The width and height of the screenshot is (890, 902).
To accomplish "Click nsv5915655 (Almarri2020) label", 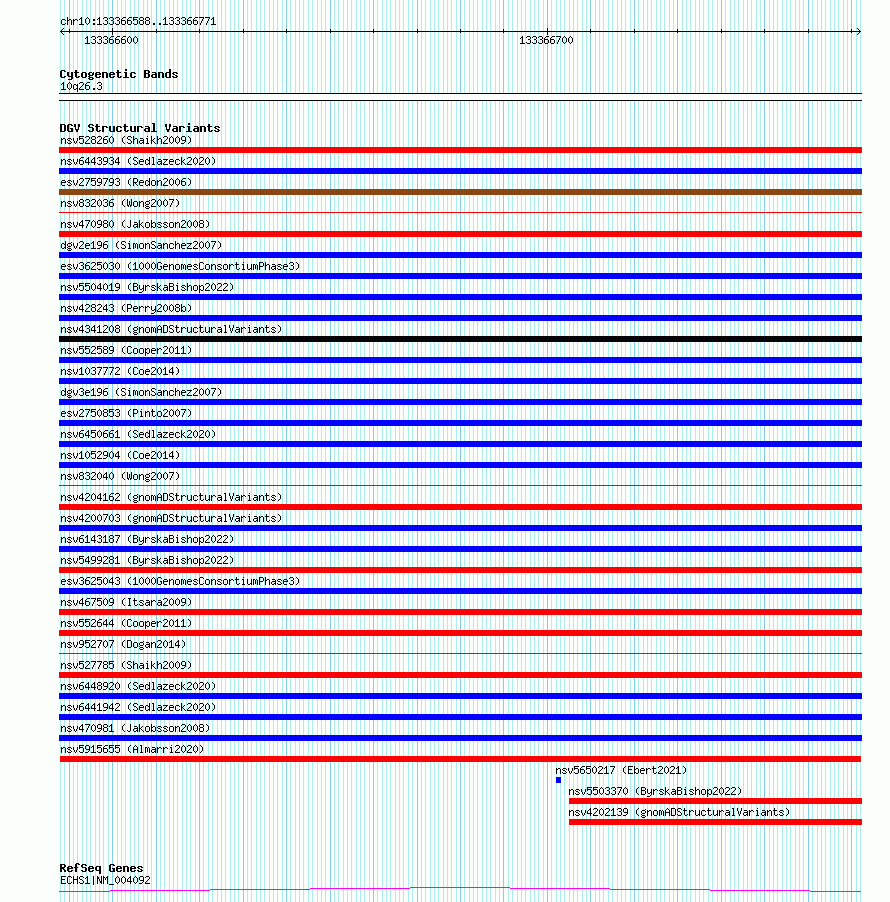I will (132, 749).
